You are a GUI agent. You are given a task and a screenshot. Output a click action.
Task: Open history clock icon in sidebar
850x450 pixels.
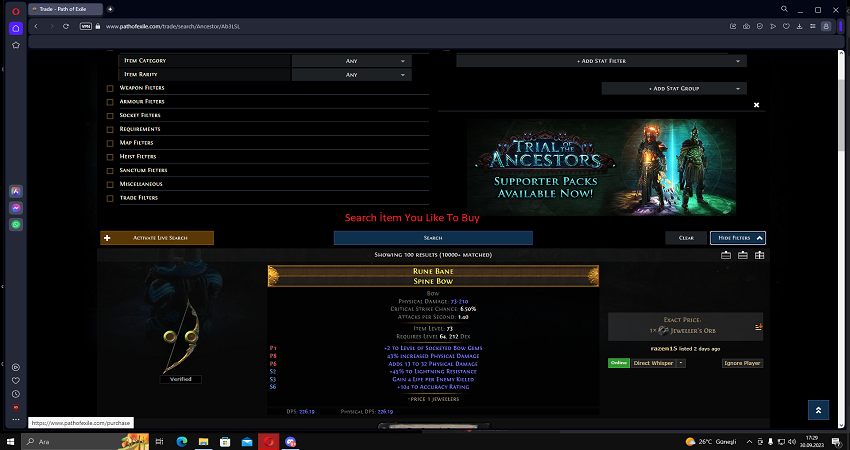click(x=16, y=394)
